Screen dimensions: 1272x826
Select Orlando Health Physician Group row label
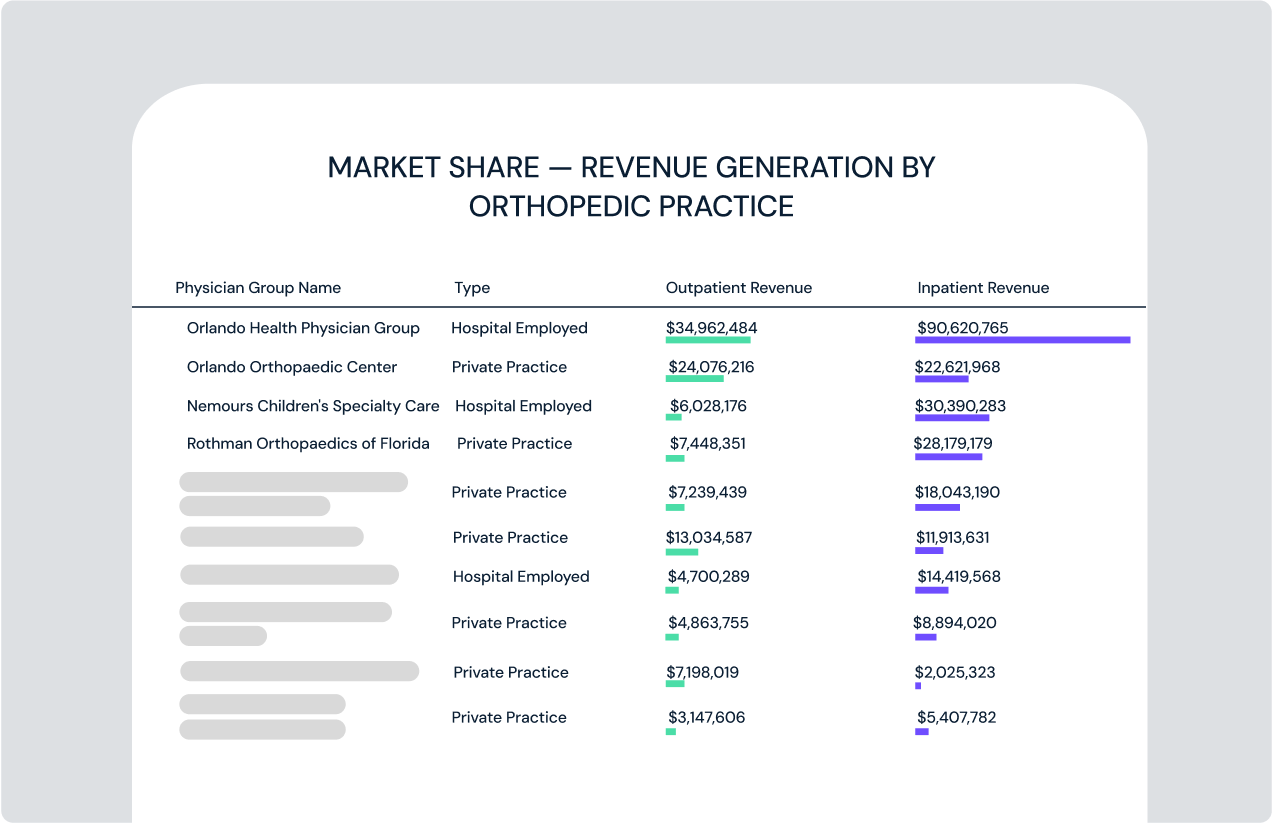(303, 327)
